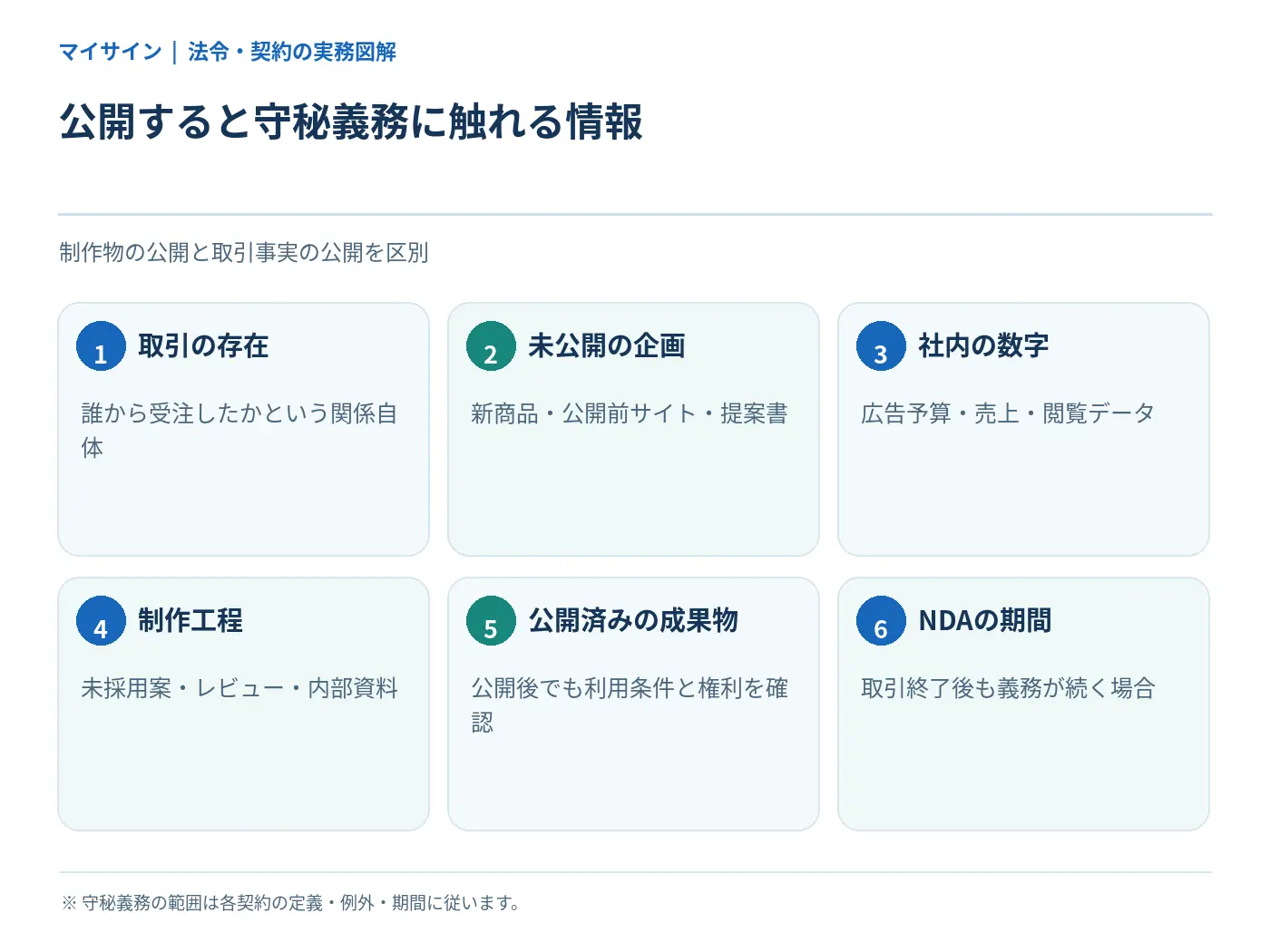
Task: Click the number 6 circle badge
Action: click(881, 620)
